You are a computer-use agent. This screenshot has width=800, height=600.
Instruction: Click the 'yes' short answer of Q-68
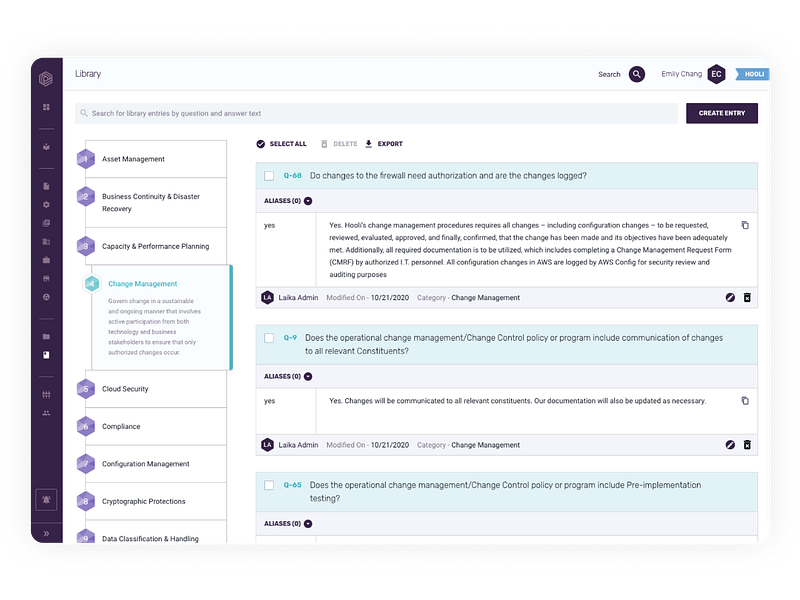[x=269, y=226]
